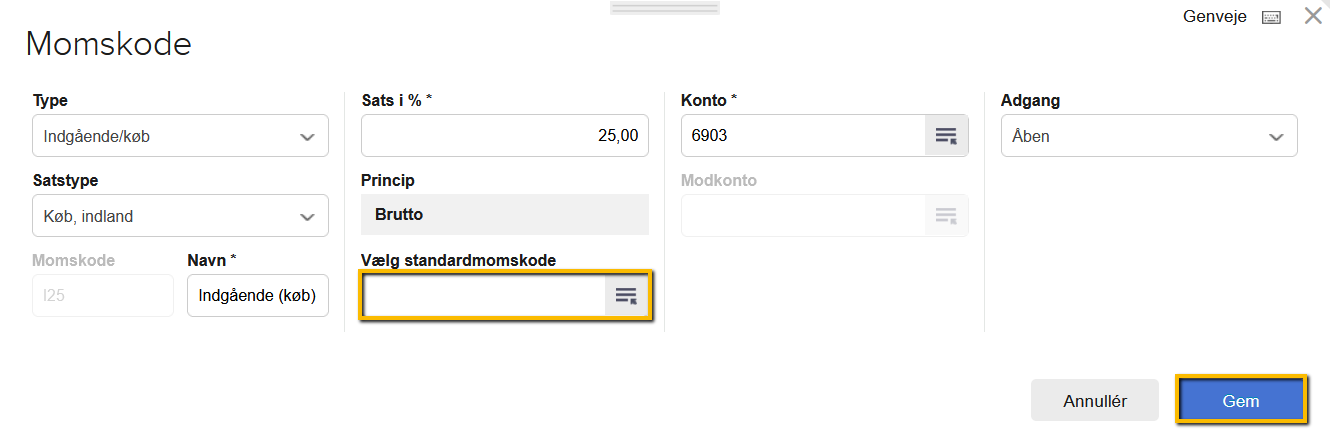
Task: Click the disabled Modkonto text field
Action: 802,215
